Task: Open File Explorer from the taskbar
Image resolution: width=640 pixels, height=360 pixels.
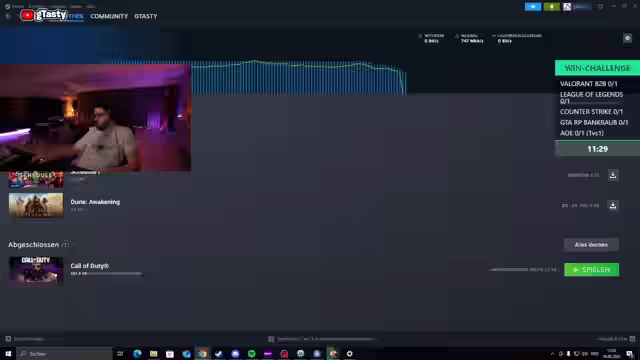Action: click(153, 353)
